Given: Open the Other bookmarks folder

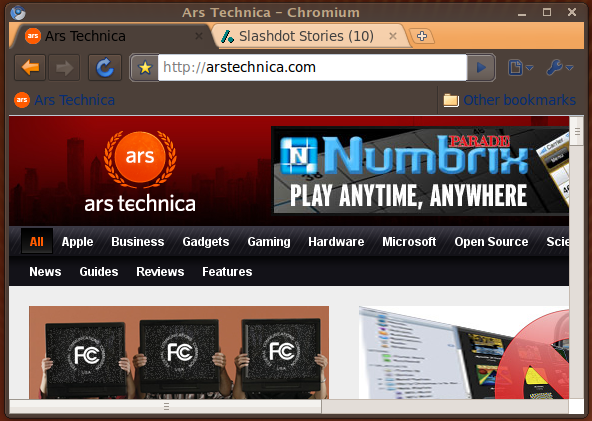Looking at the screenshot, I should (x=509, y=100).
